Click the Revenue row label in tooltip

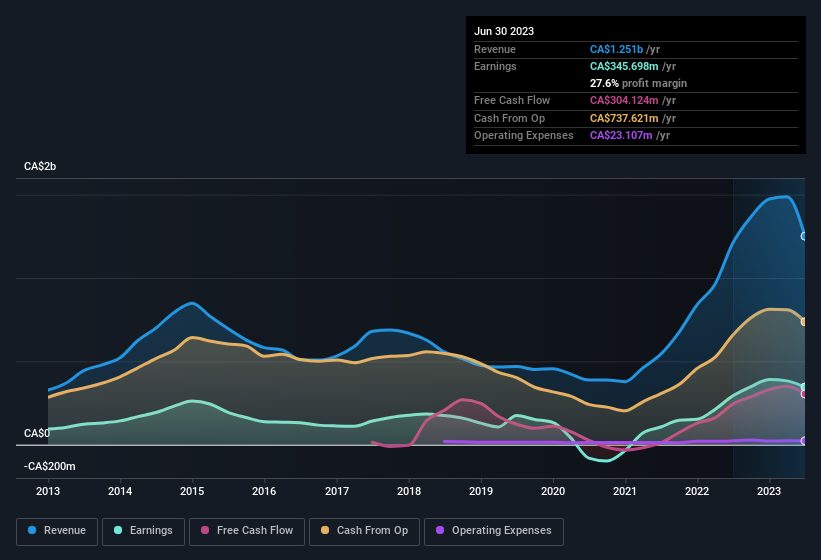[x=495, y=49]
